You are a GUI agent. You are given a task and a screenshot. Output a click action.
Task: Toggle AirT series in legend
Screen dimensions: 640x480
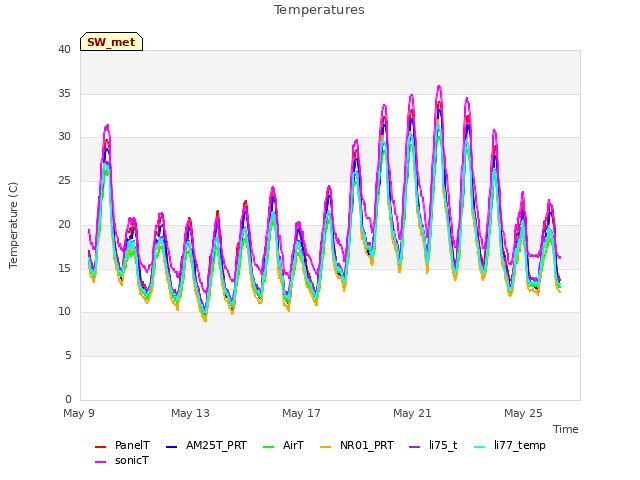(x=283, y=445)
